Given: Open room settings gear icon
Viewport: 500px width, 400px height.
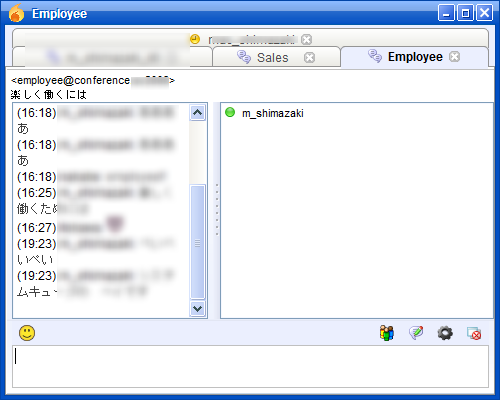Looking at the screenshot, I should click(445, 333).
